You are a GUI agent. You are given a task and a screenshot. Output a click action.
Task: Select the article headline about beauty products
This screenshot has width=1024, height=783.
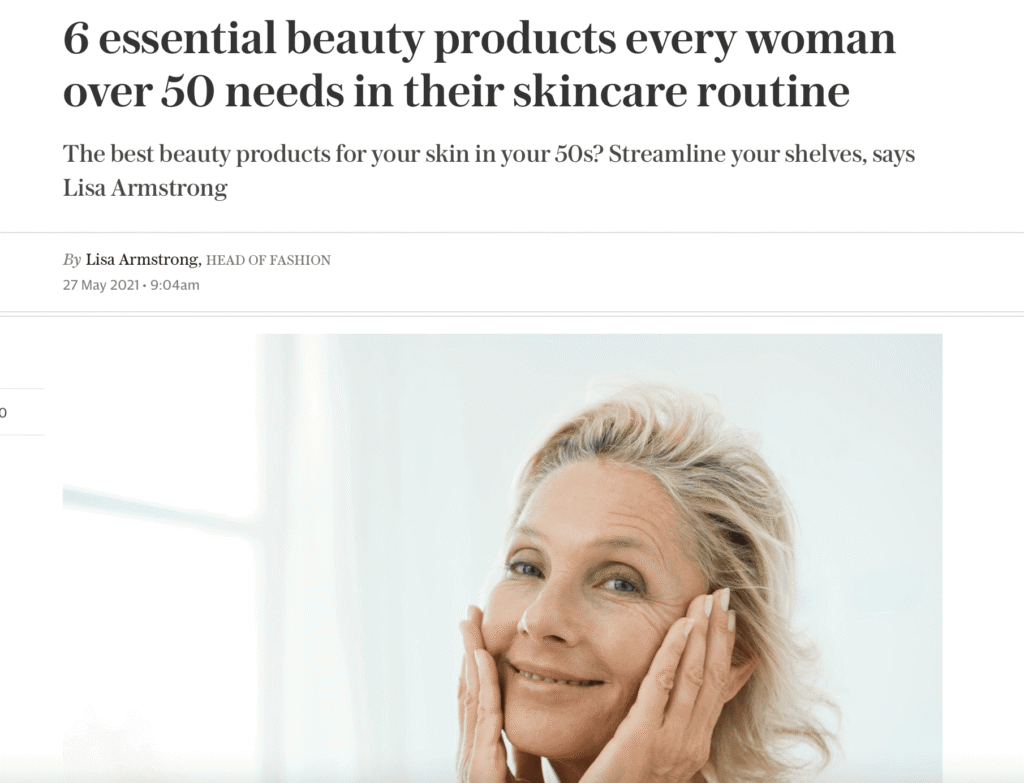[479, 65]
